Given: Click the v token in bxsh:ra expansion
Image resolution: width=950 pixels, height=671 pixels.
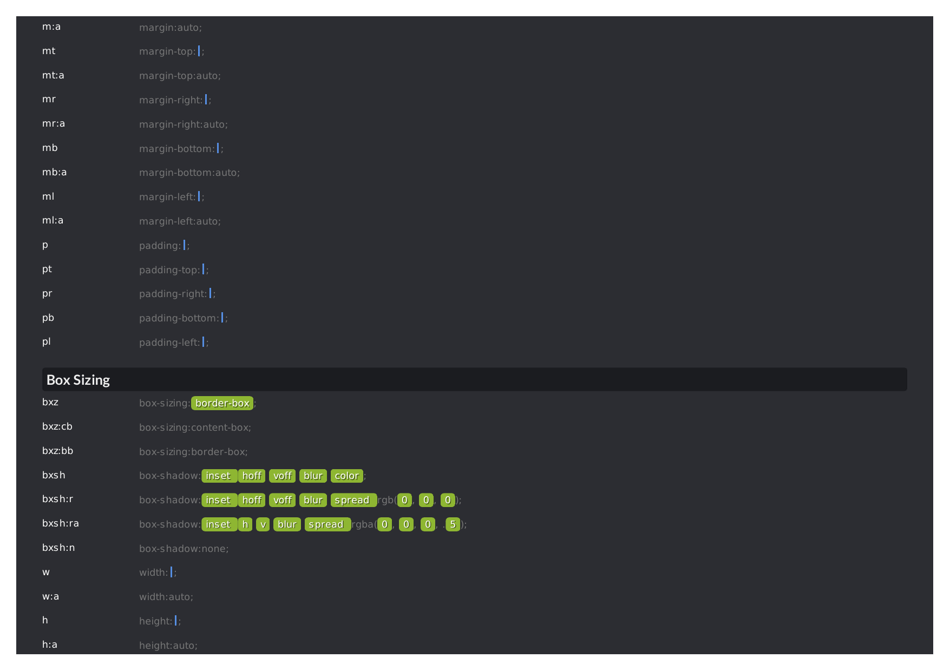Looking at the screenshot, I should 263,524.
